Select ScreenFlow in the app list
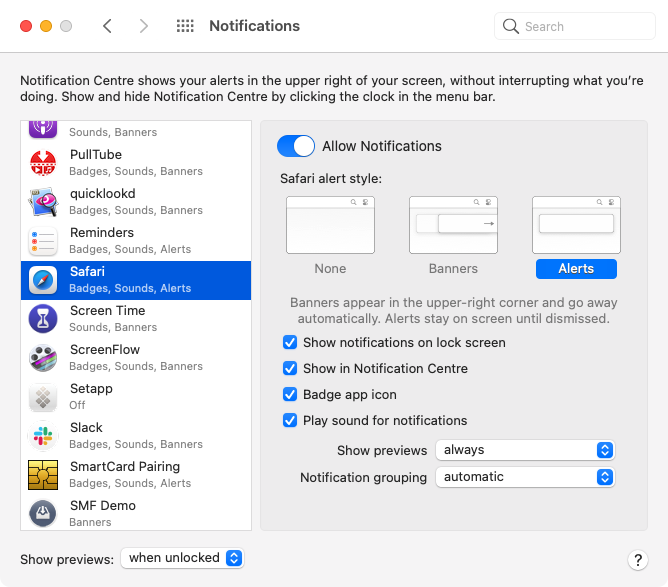This screenshot has width=668, height=587. coord(136,358)
